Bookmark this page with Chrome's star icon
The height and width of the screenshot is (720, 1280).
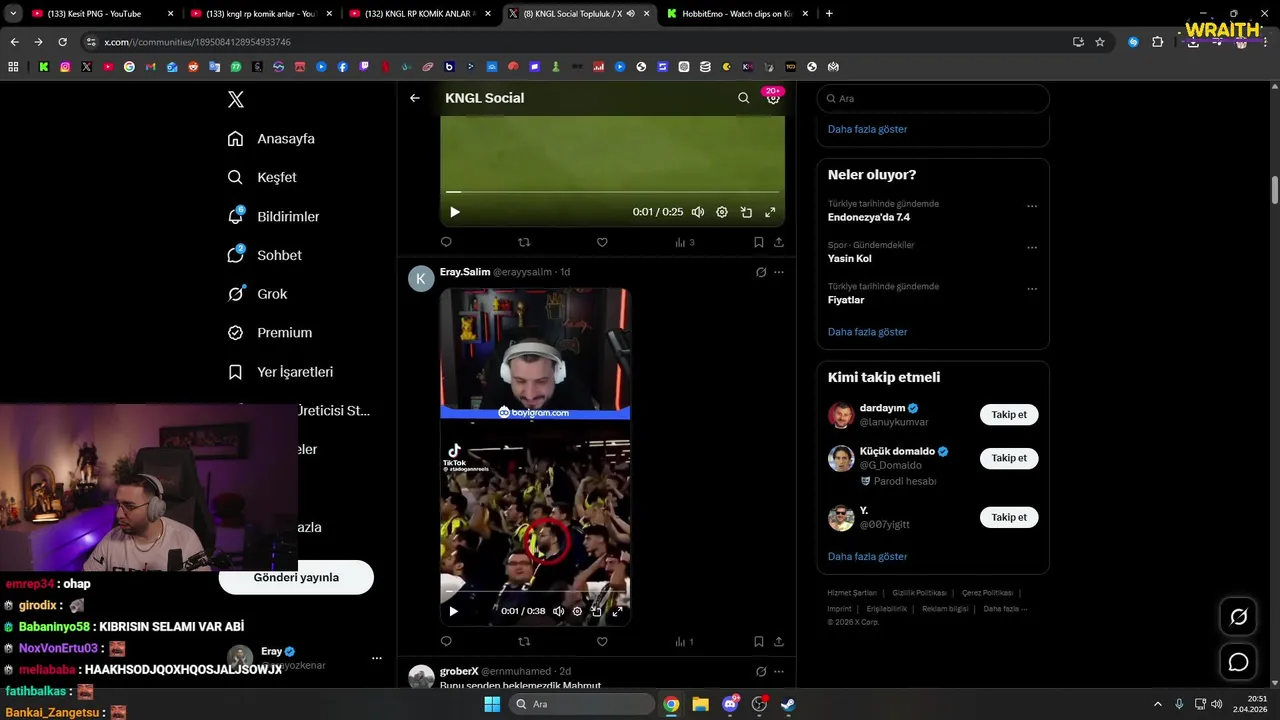click(x=1100, y=42)
